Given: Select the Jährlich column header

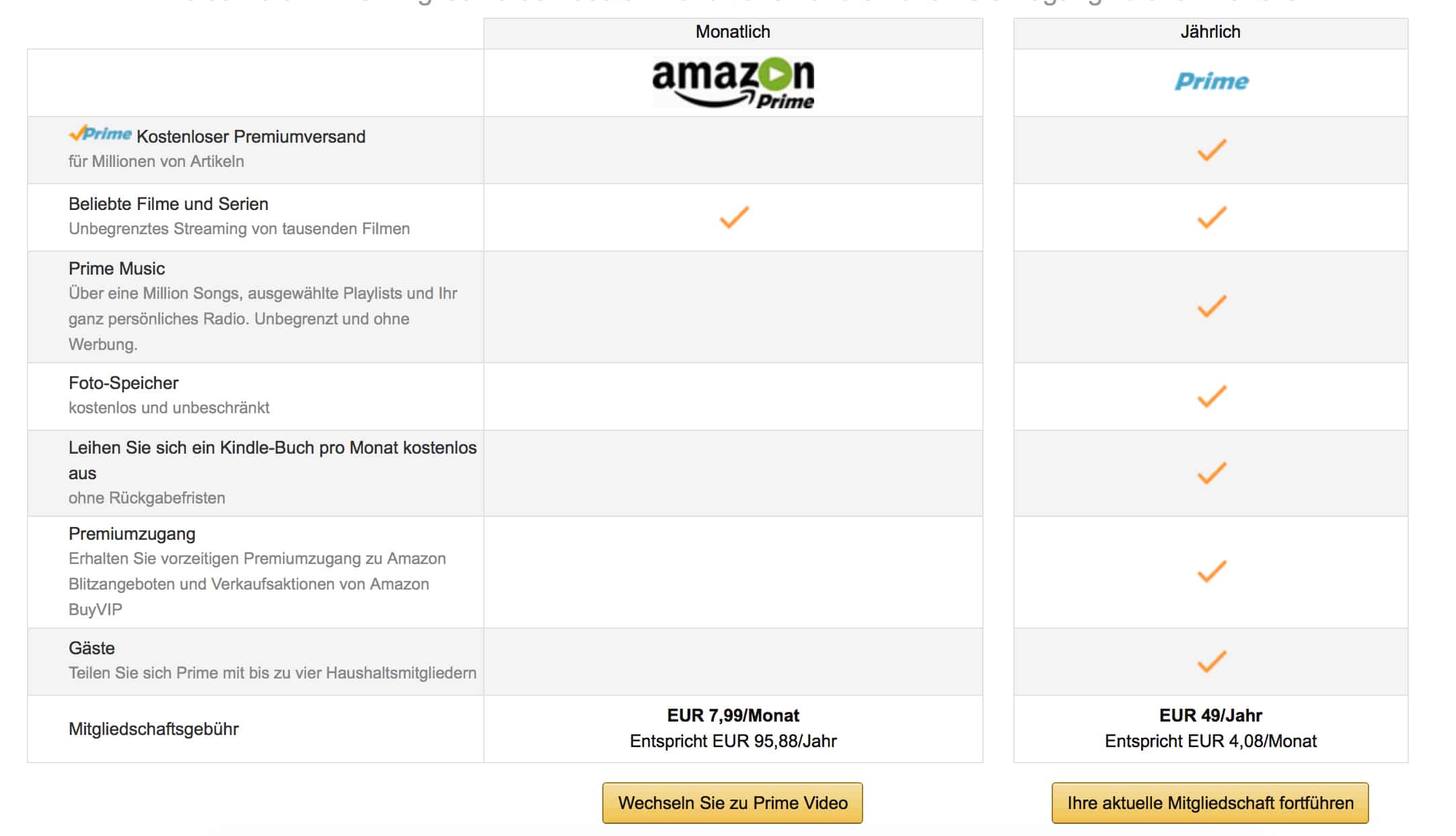Looking at the screenshot, I should tap(1210, 32).
